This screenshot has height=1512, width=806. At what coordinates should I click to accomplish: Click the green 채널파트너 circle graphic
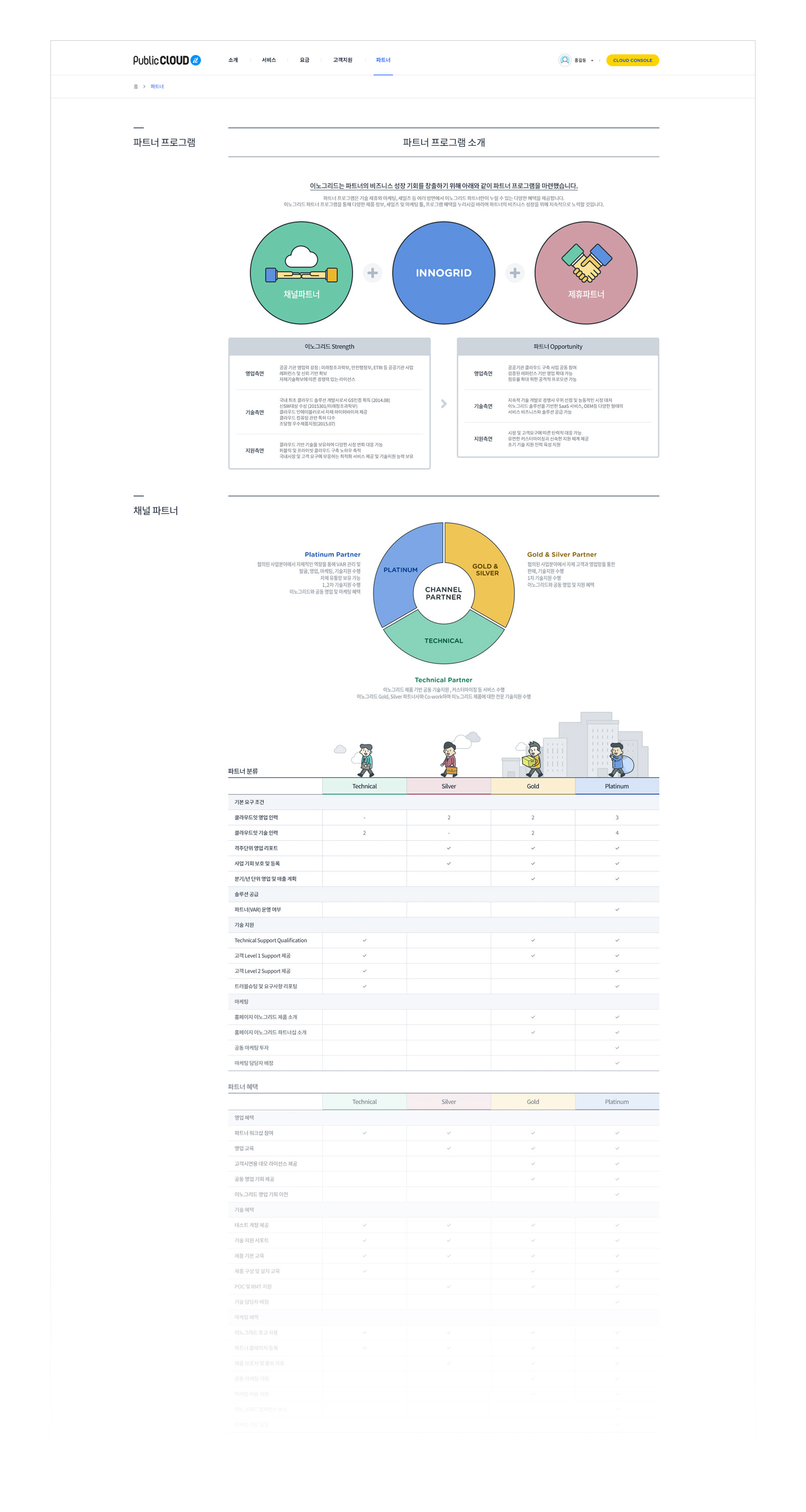click(x=301, y=272)
